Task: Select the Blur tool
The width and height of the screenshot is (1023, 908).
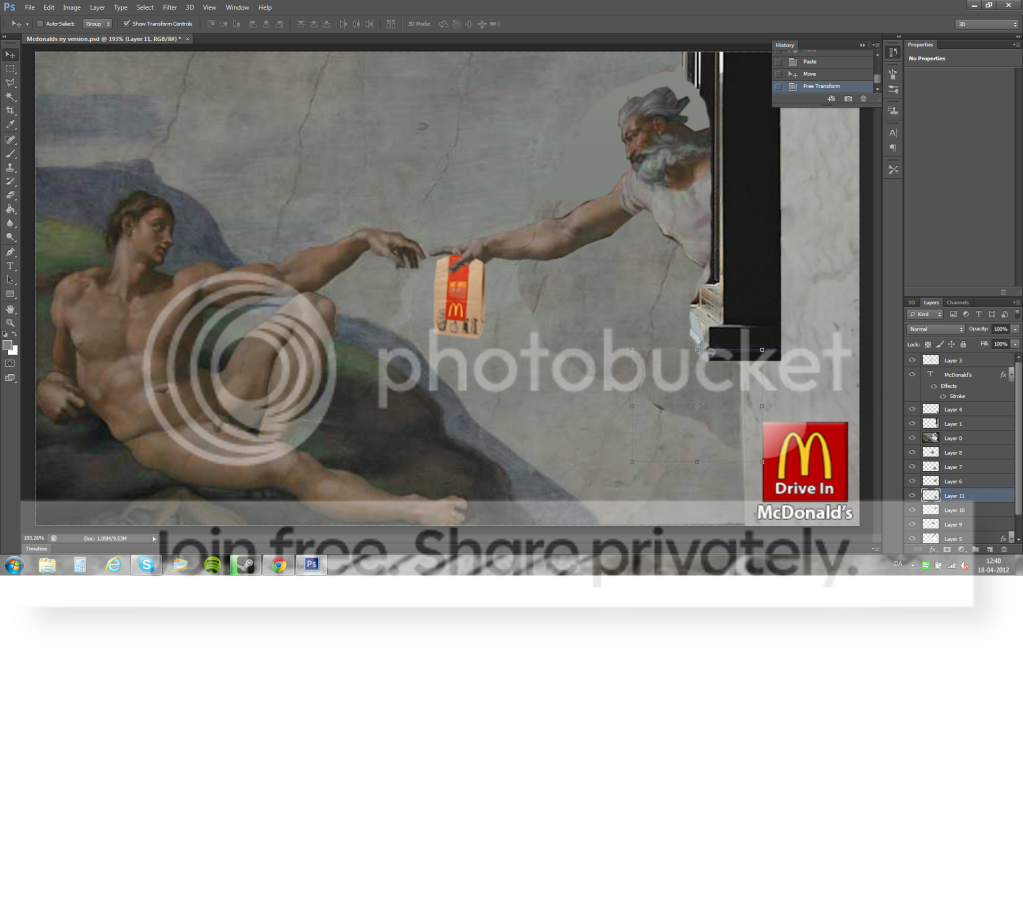Action: click(x=10, y=223)
